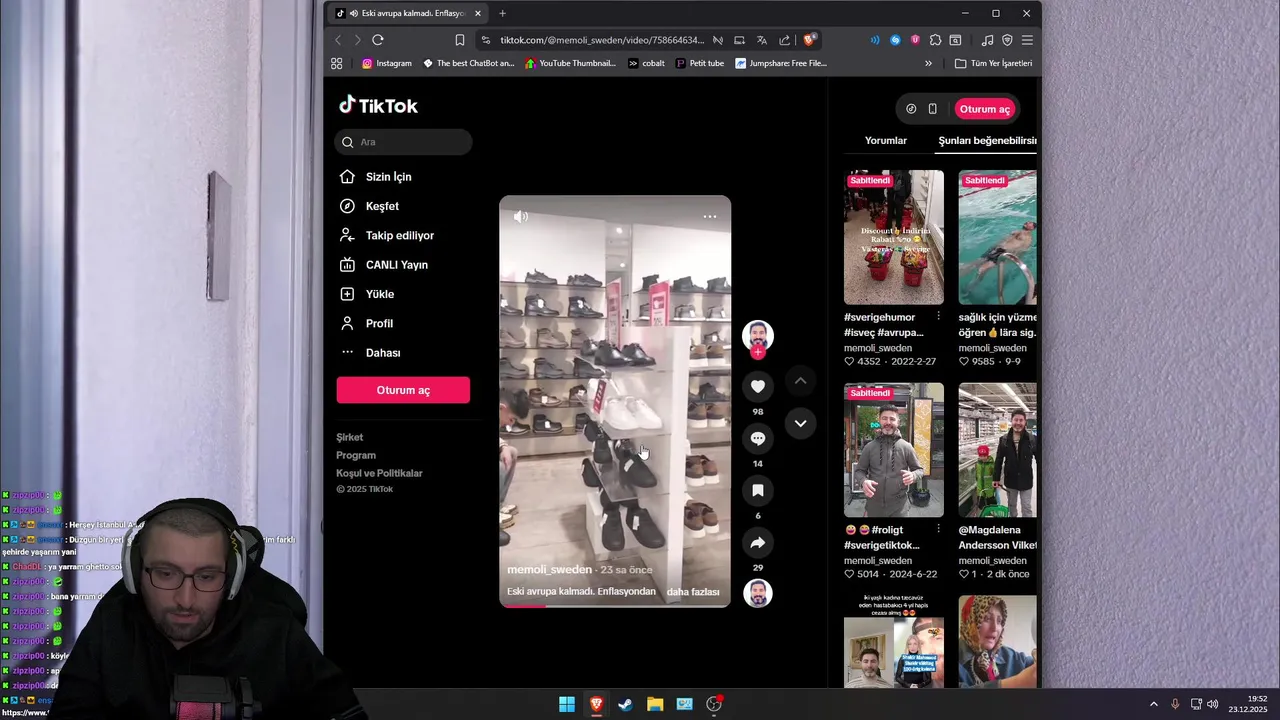Click the sidebar Oturum aç button
The width and height of the screenshot is (1280, 720).
(403, 390)
